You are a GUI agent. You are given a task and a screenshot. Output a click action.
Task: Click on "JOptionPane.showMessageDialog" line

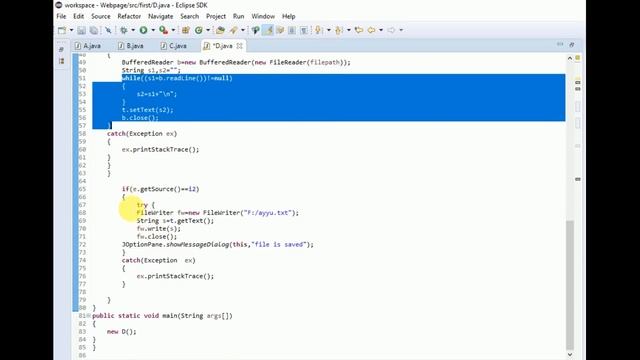click(x=218, y=244)
